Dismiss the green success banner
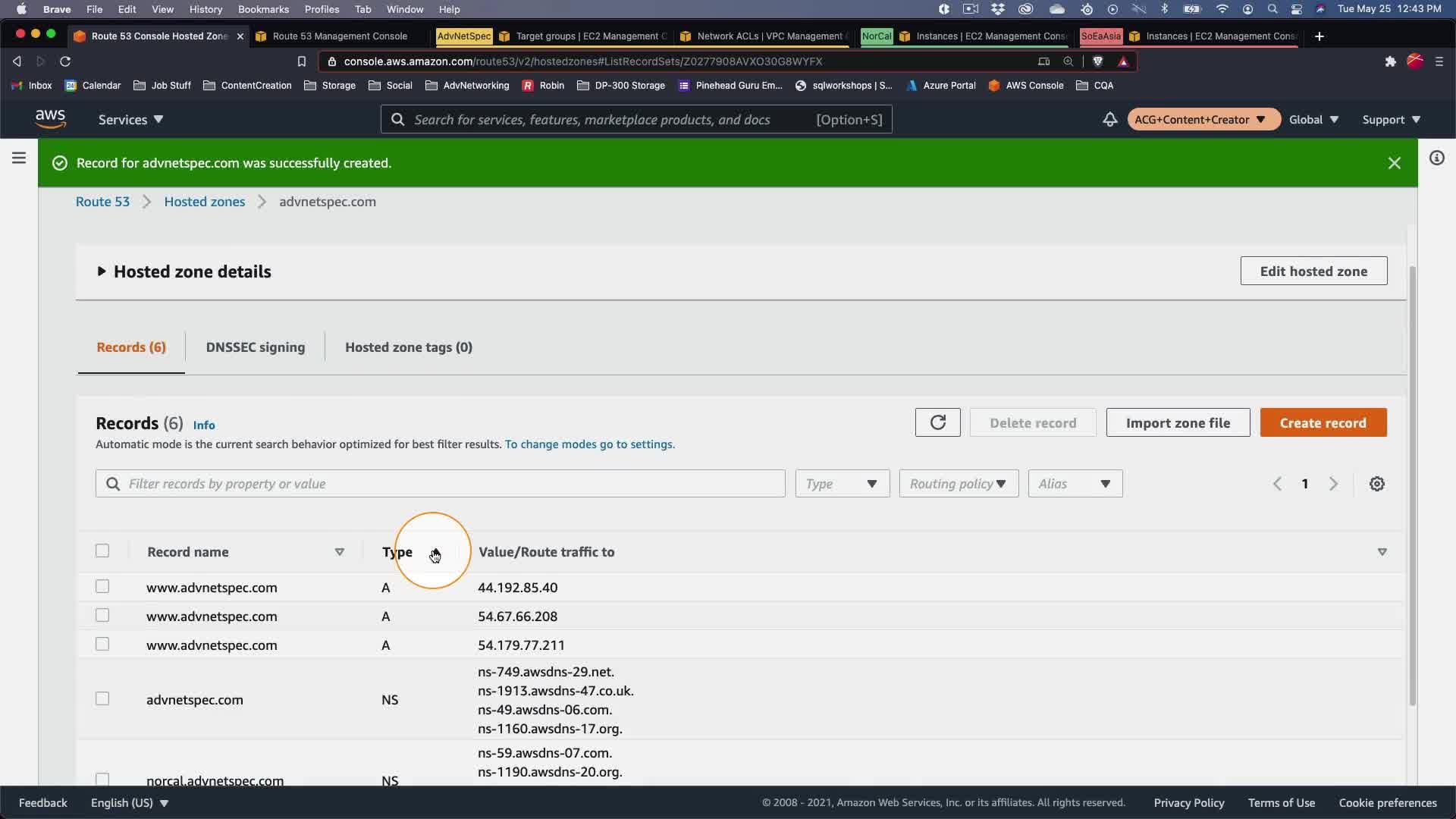The width and height of the screenshot is (1456, 819). 1394,163
